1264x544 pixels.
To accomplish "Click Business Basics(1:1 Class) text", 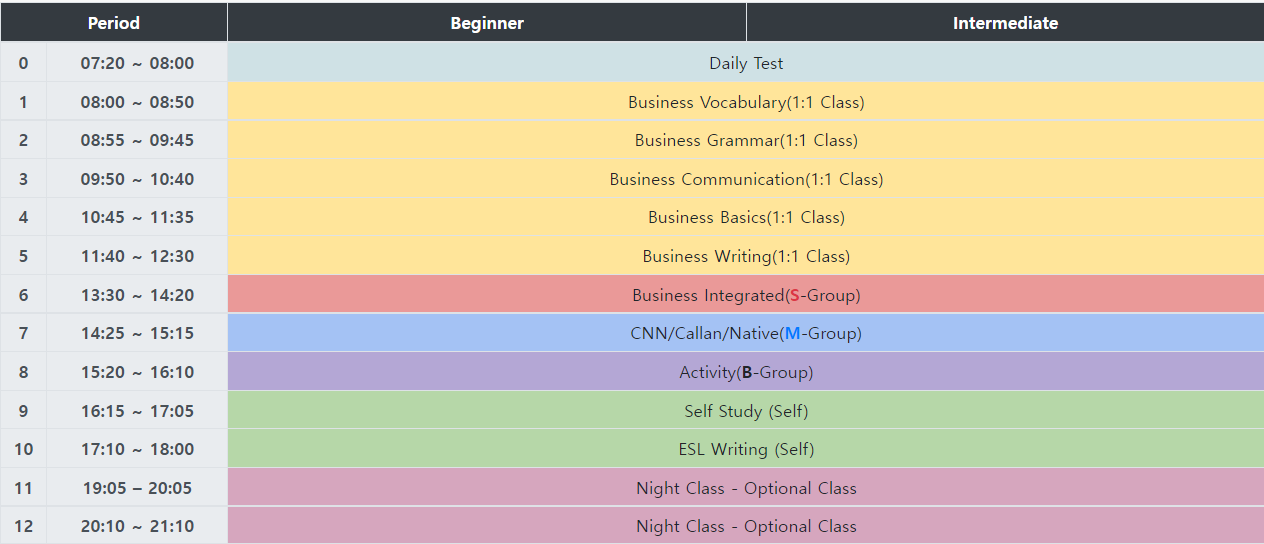I will click(746, 217).
